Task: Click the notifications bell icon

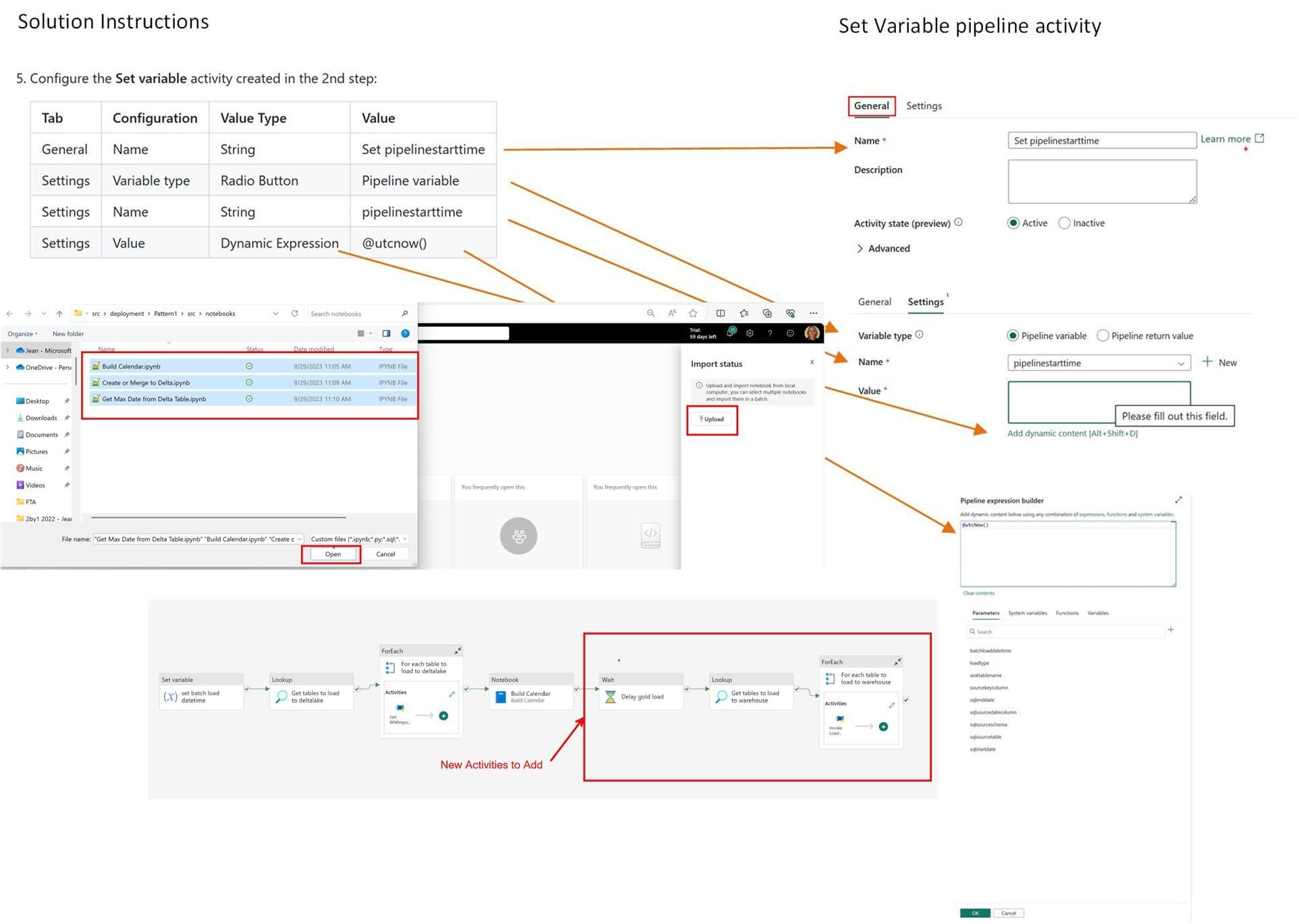Action: click(731, 333)
